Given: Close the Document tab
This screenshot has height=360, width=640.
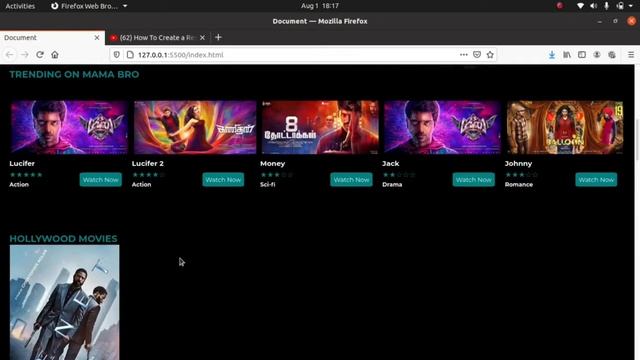Looking at the screenshot, I should click(x=97, y=38).
